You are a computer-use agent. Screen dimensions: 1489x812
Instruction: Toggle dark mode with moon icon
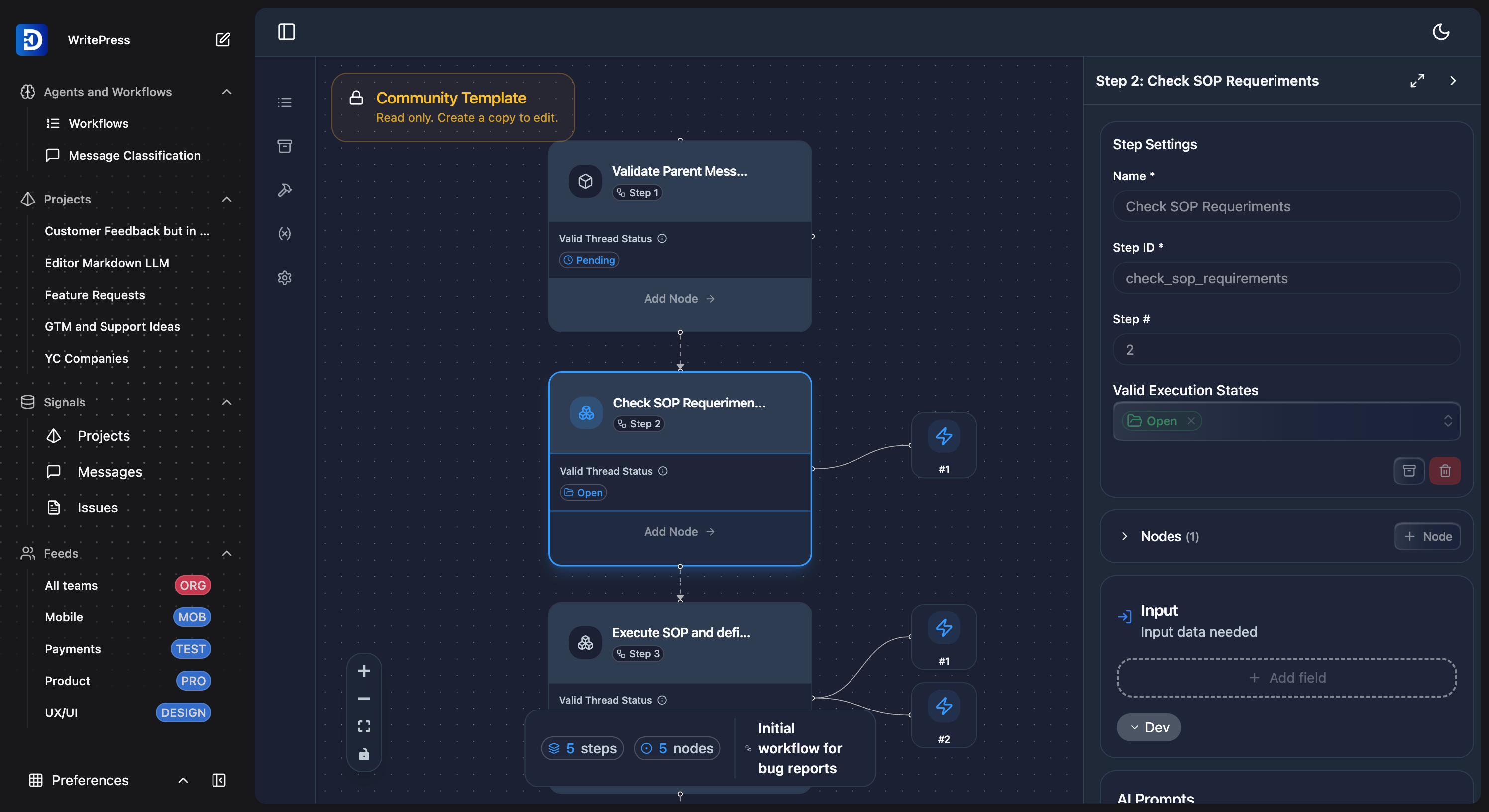[x=1440, y=32]
